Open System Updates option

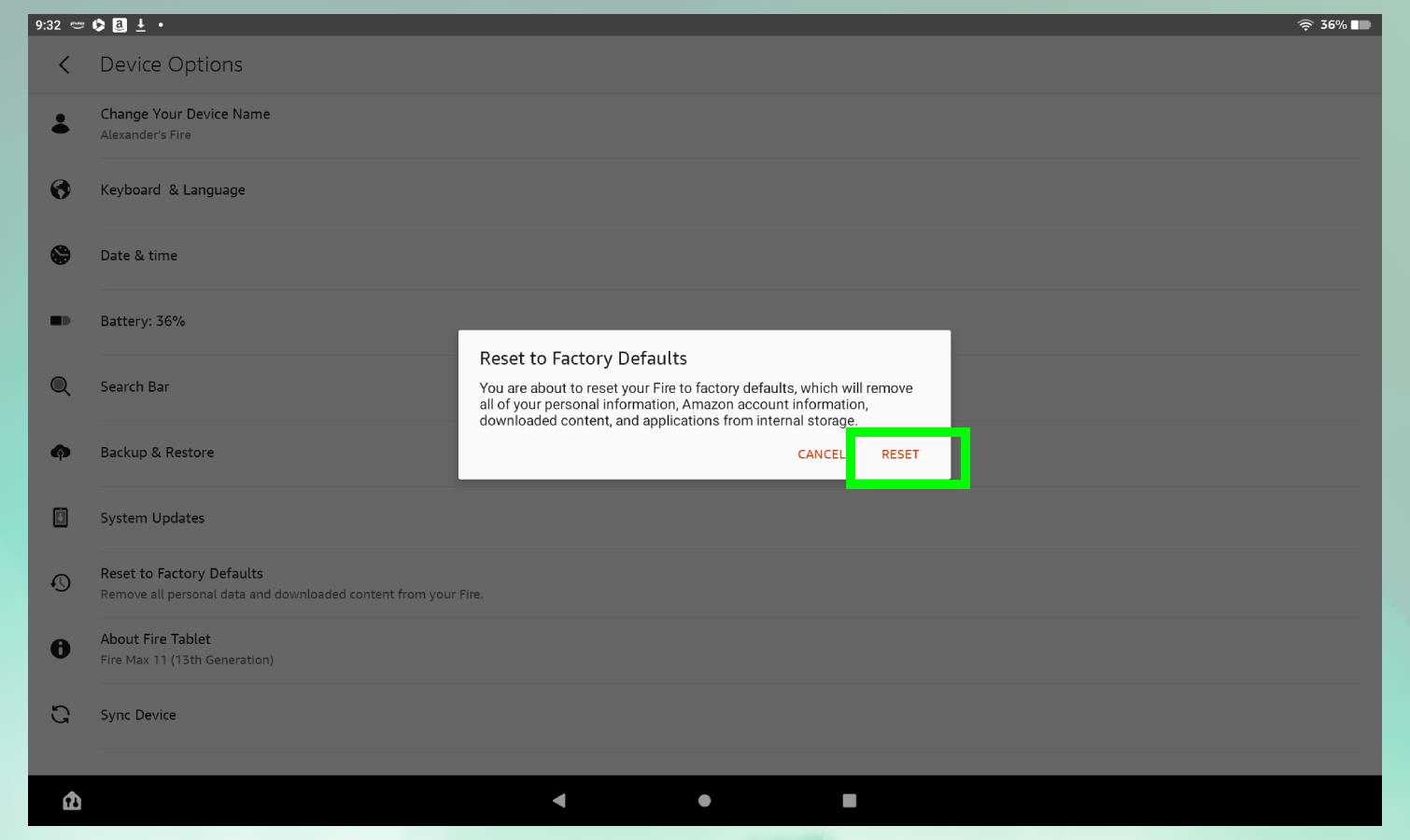click(x=705, y=517)
